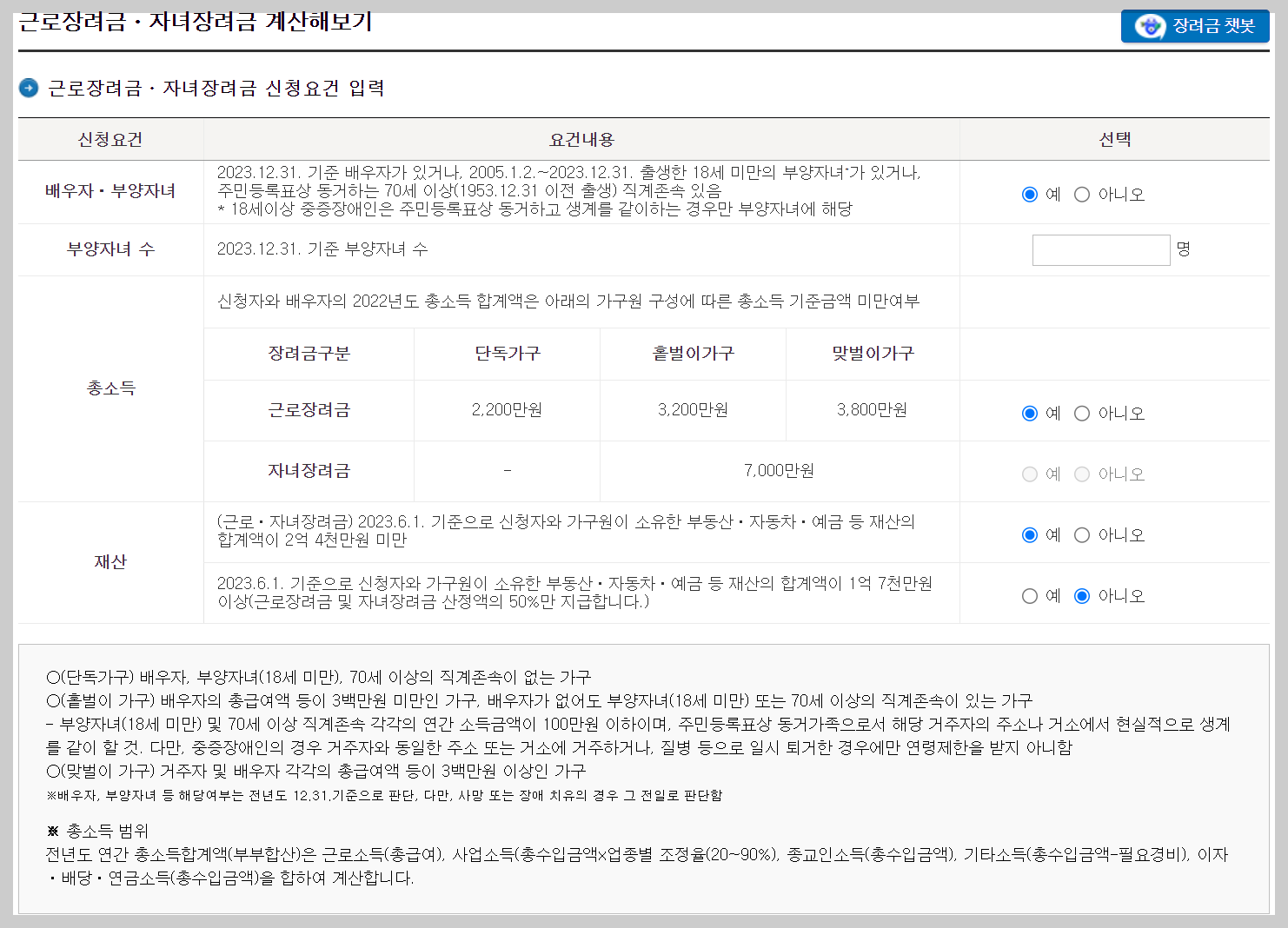Click the 자녀장려금 row cell
The image size is (1288, 928).
(x=309, y=471)
